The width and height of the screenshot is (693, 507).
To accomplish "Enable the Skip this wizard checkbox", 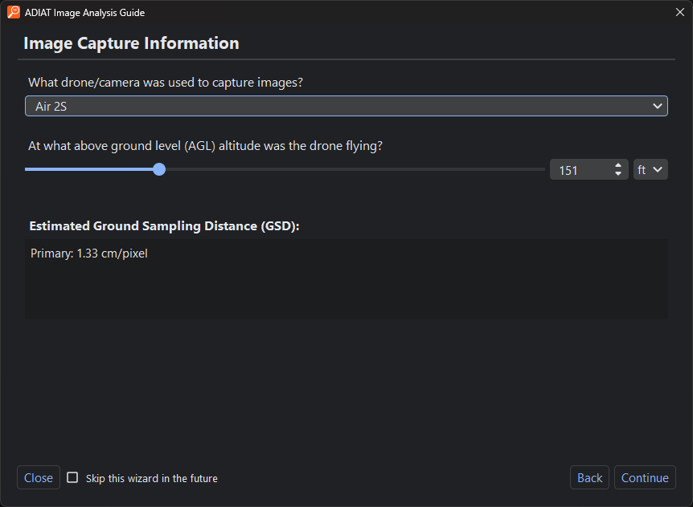I will (72, 478).
